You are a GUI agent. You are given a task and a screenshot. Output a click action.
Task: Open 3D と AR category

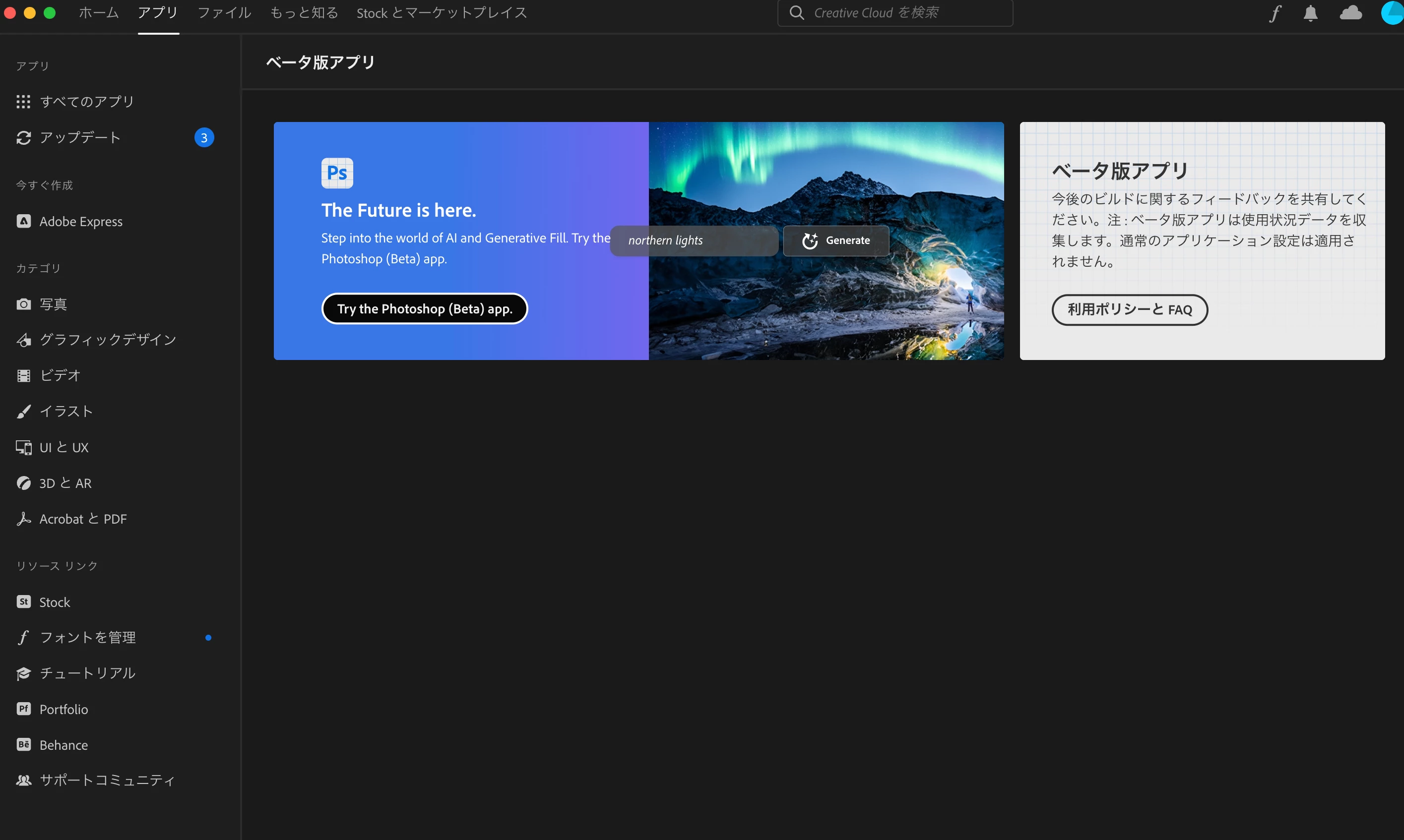[65, 483]
